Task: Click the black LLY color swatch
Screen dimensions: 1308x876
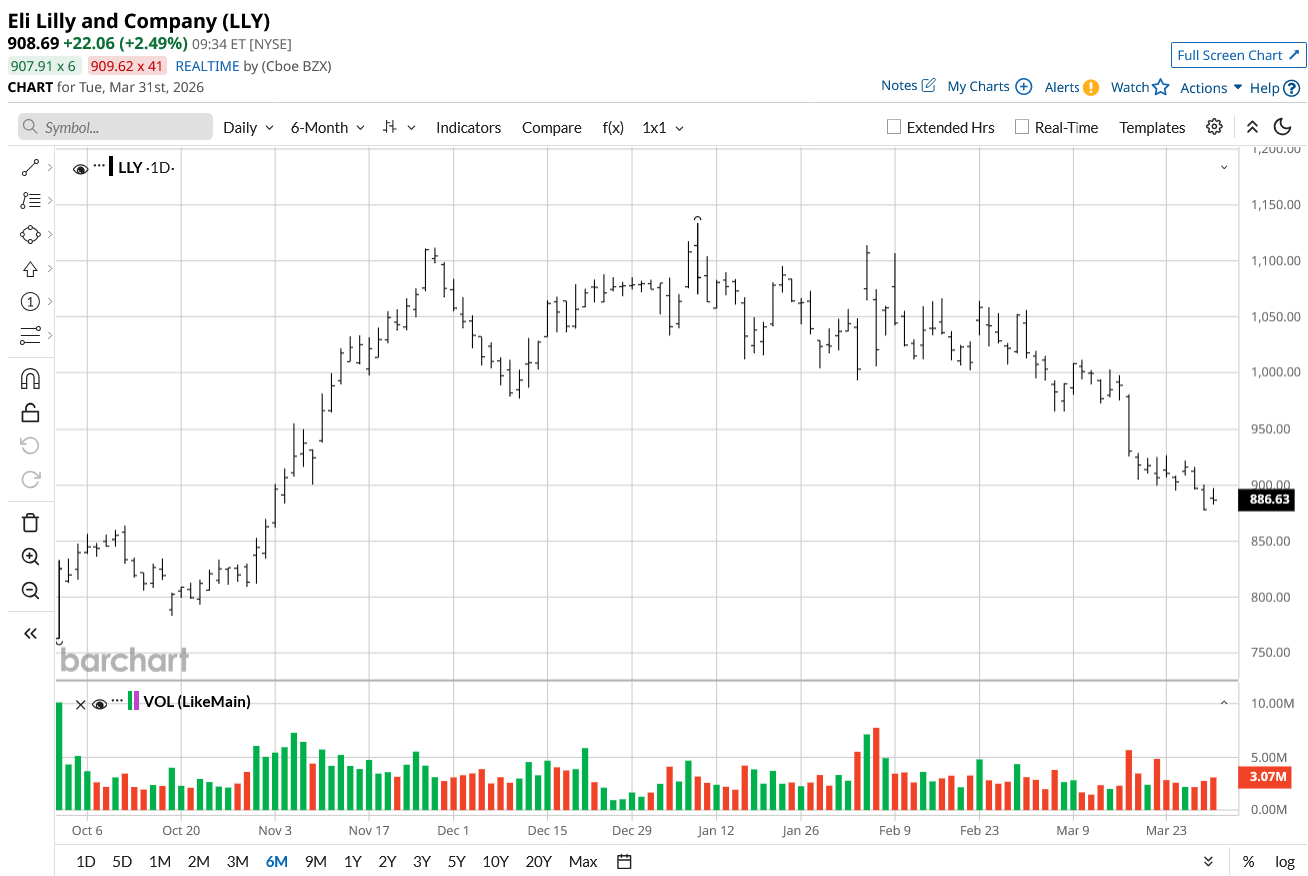Action: tap(111, 167)
